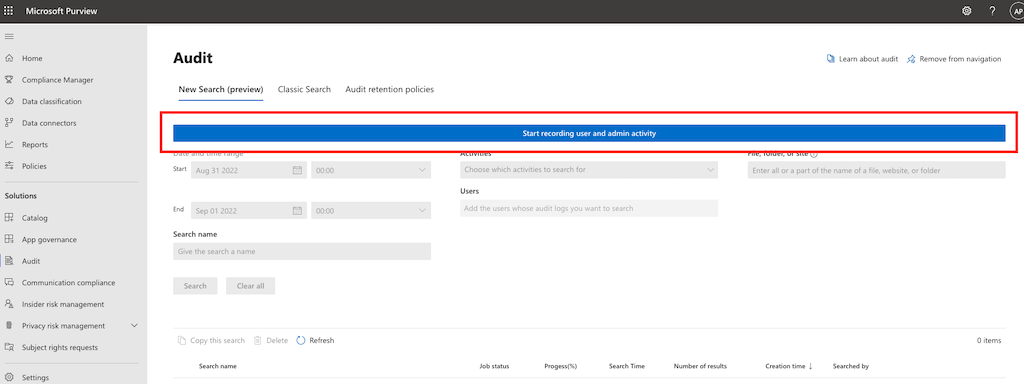Click the sidebar Settings gear icon
This screenshot has height=384, width=1024.
point(9,377)
